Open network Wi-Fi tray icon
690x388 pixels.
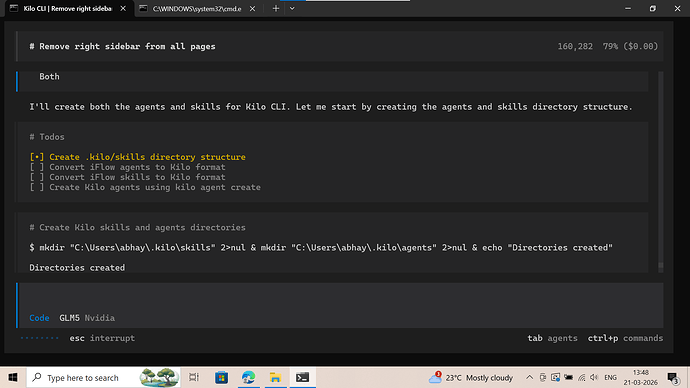581,377
